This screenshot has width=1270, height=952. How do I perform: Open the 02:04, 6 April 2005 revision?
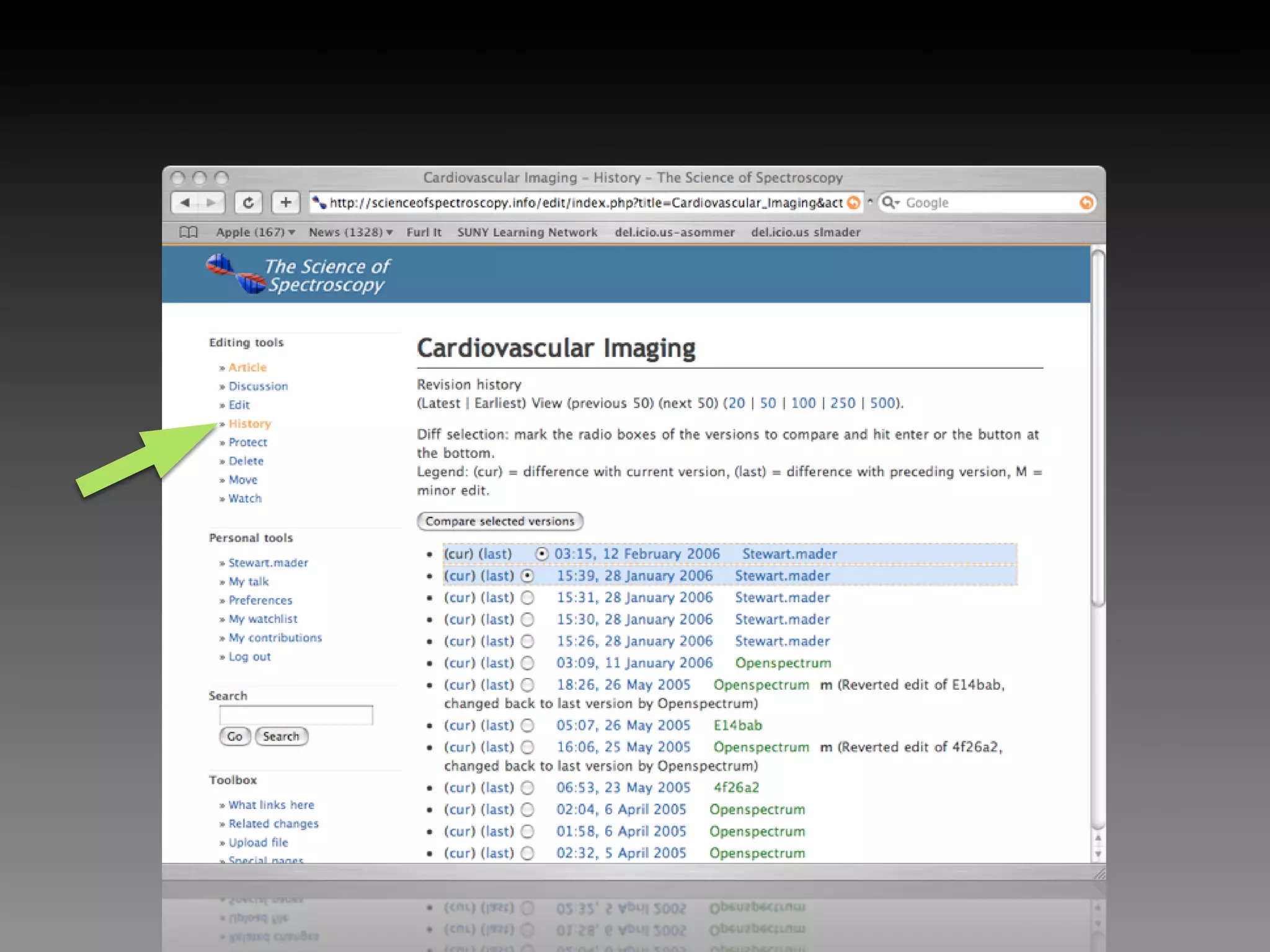click(621, 809)
